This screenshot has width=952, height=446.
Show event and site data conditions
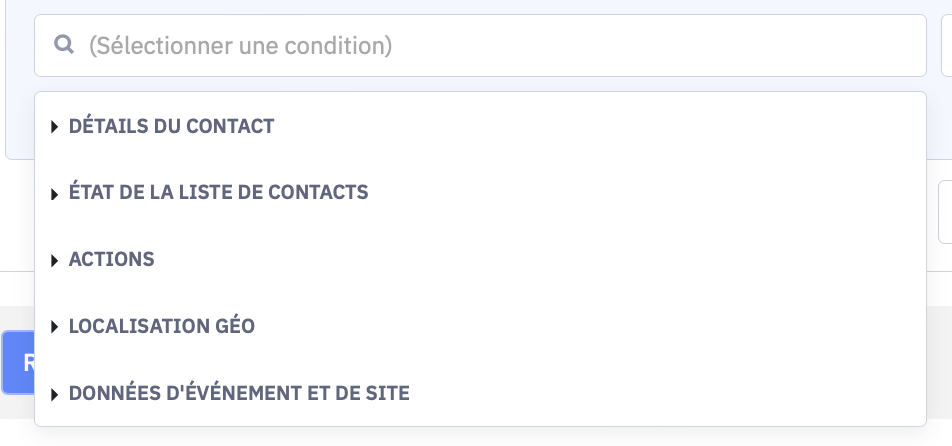click(480, 393)
